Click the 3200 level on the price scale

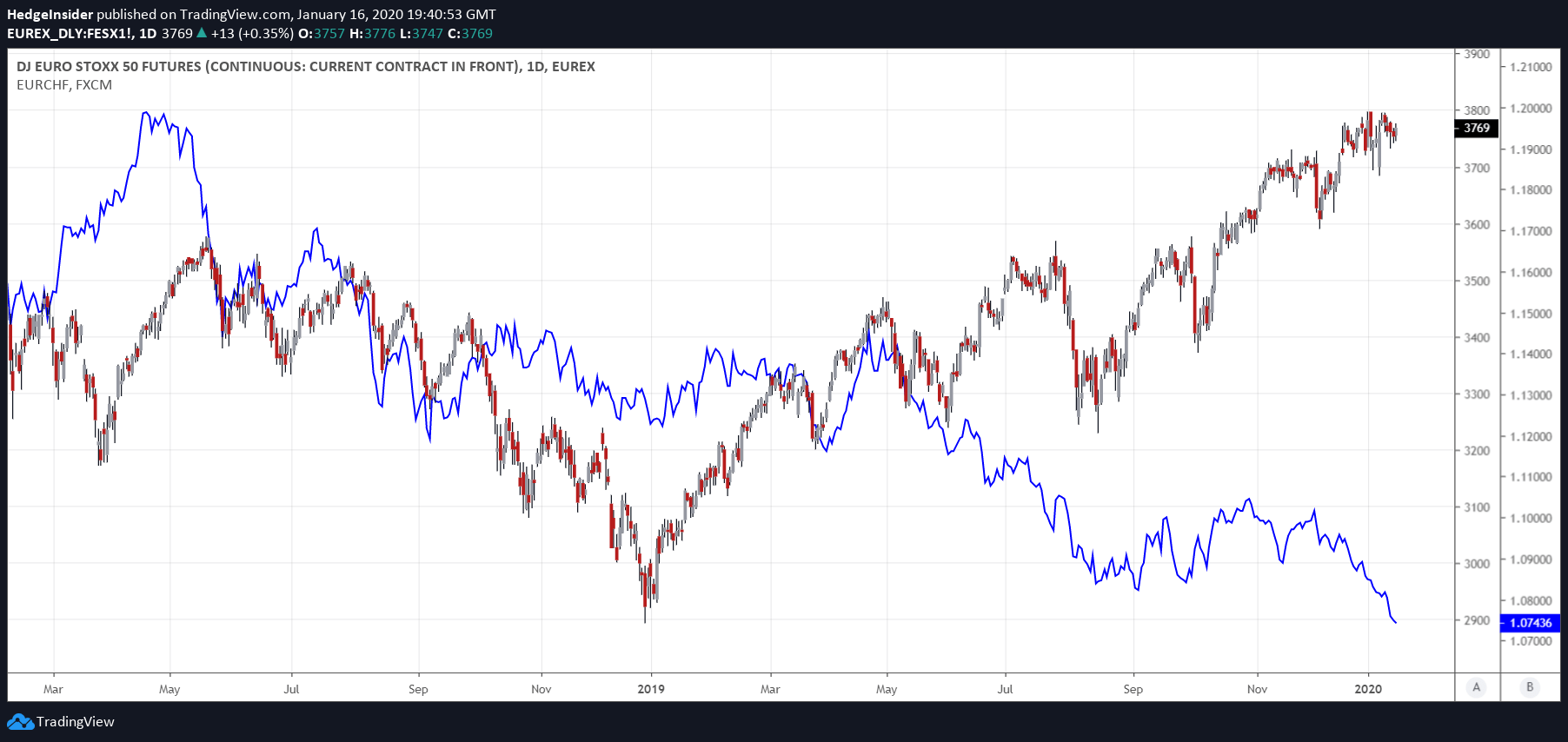pyautogui.click(x=1477, y=451)
